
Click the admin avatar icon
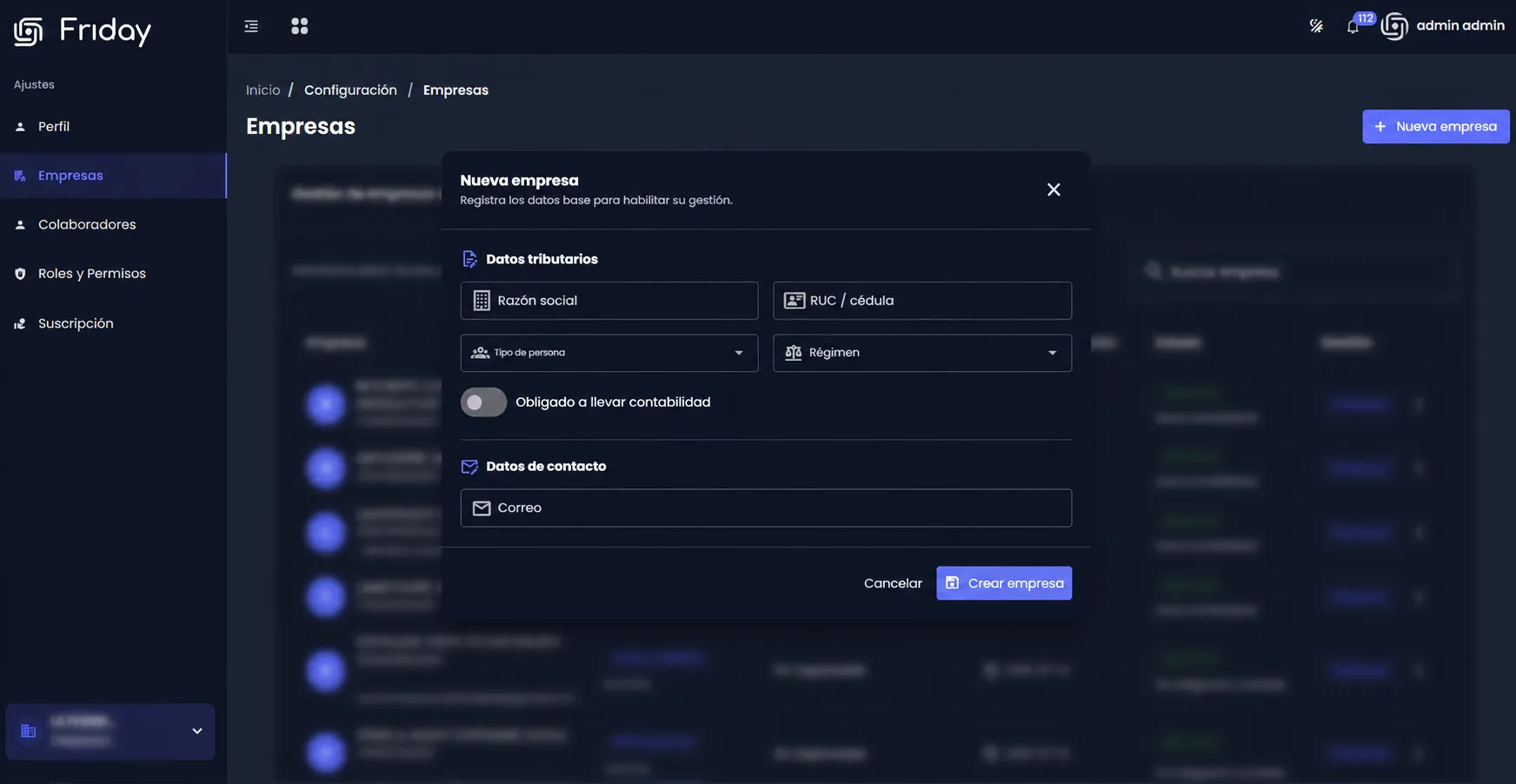pos(1394,26)
